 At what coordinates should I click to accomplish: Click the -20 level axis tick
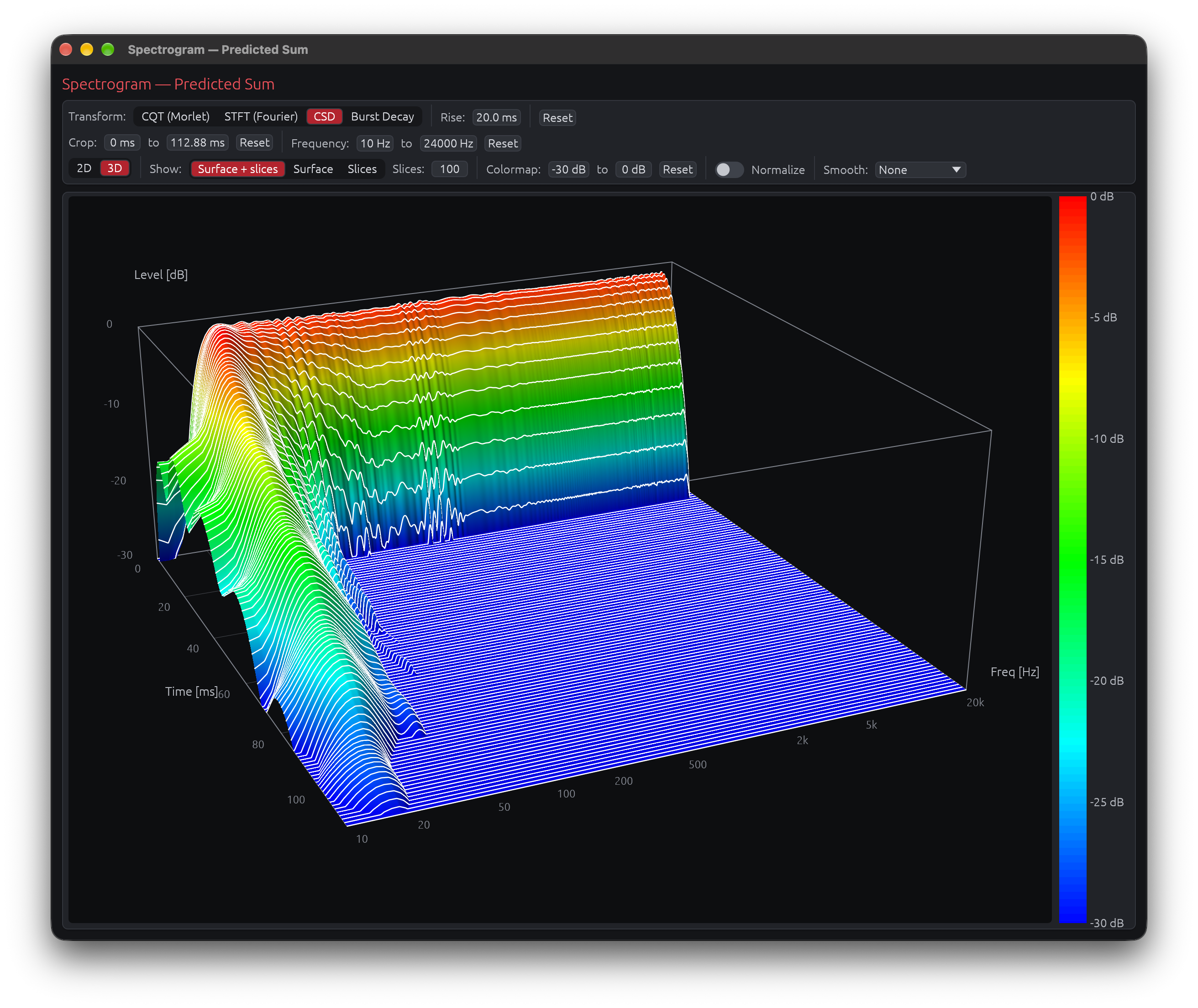tap(118, 481)
